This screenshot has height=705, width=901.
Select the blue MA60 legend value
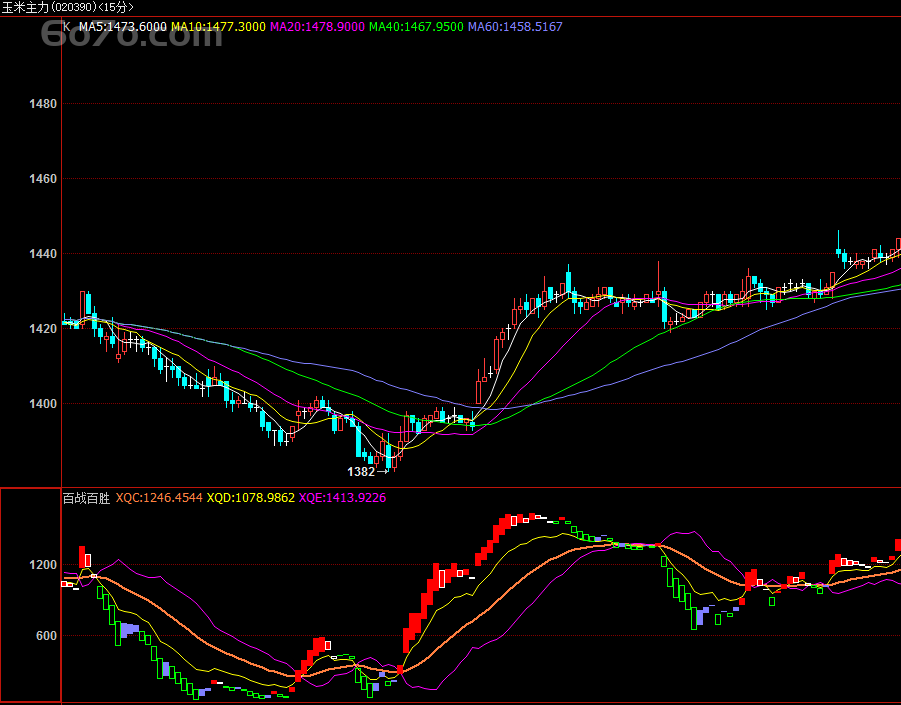[x=515, y=26]
